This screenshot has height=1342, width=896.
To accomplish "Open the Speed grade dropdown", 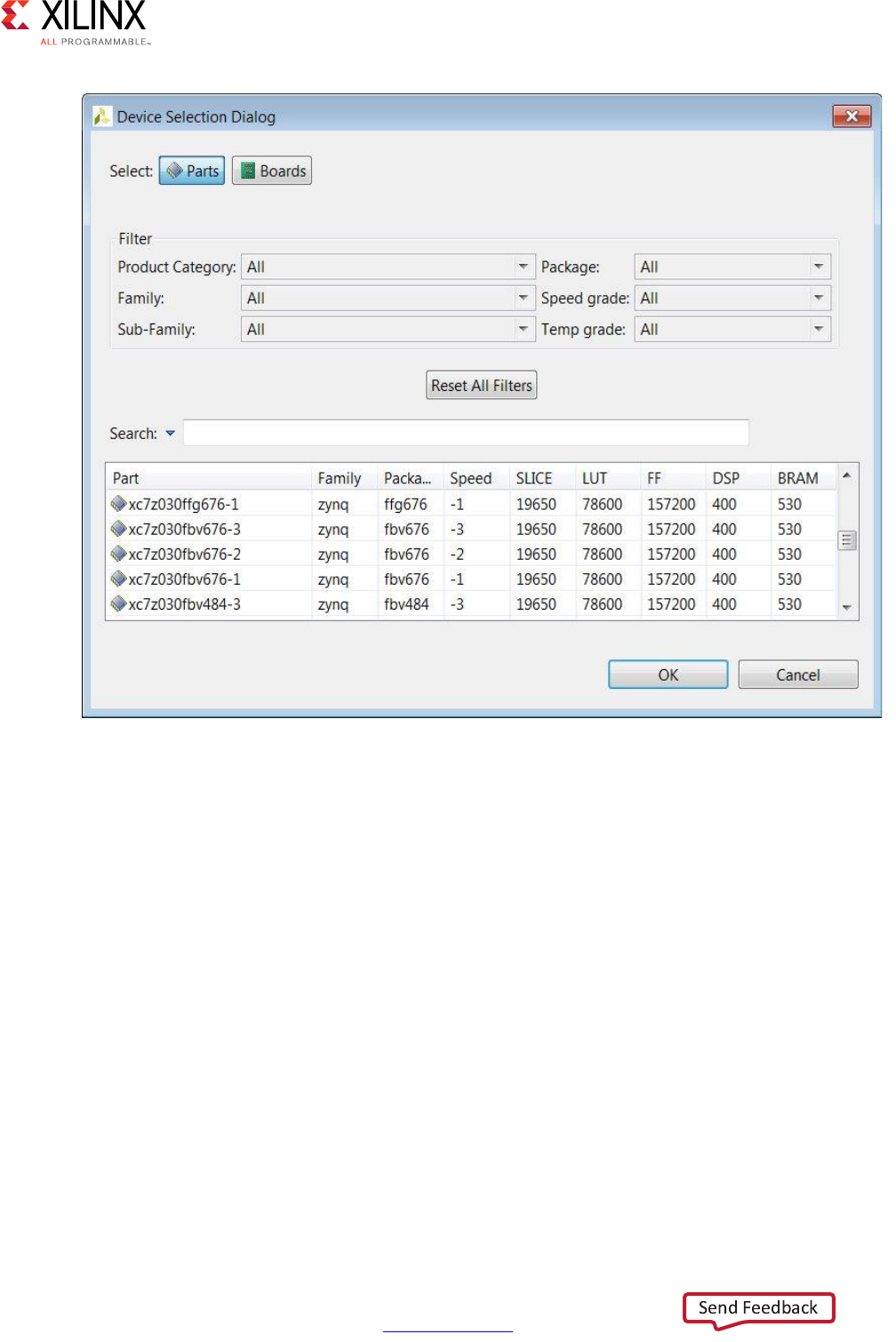I will click(x=732, y=298).
